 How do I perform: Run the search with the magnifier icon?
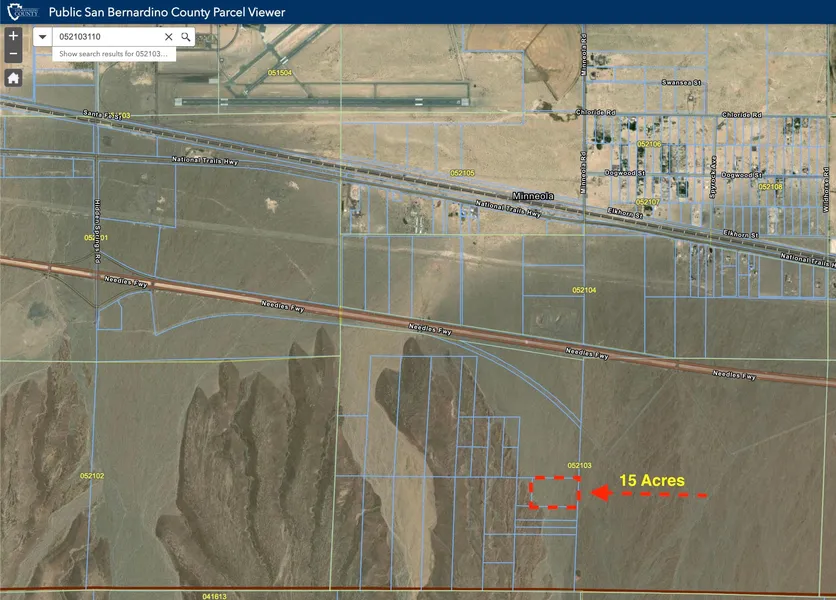[186, 37]
